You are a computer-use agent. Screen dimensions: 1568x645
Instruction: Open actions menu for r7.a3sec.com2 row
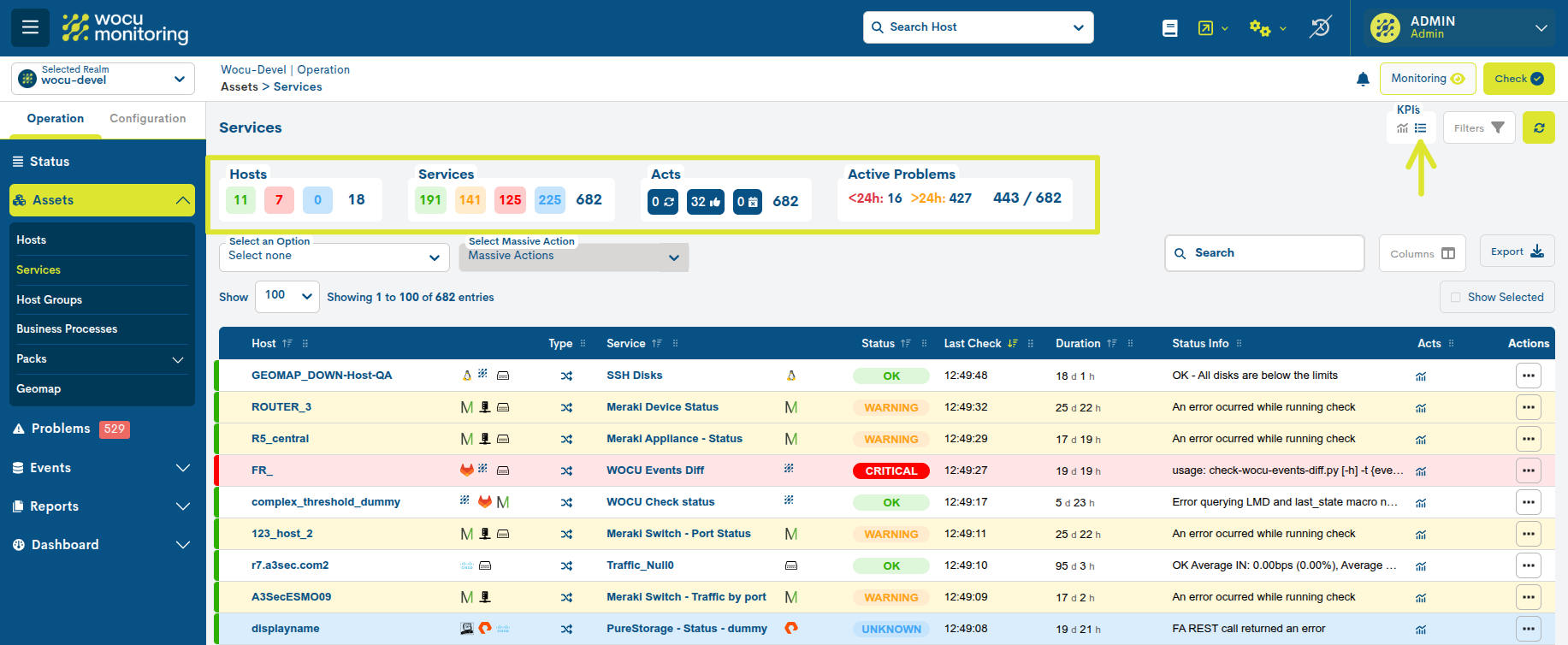(1529, 565)
